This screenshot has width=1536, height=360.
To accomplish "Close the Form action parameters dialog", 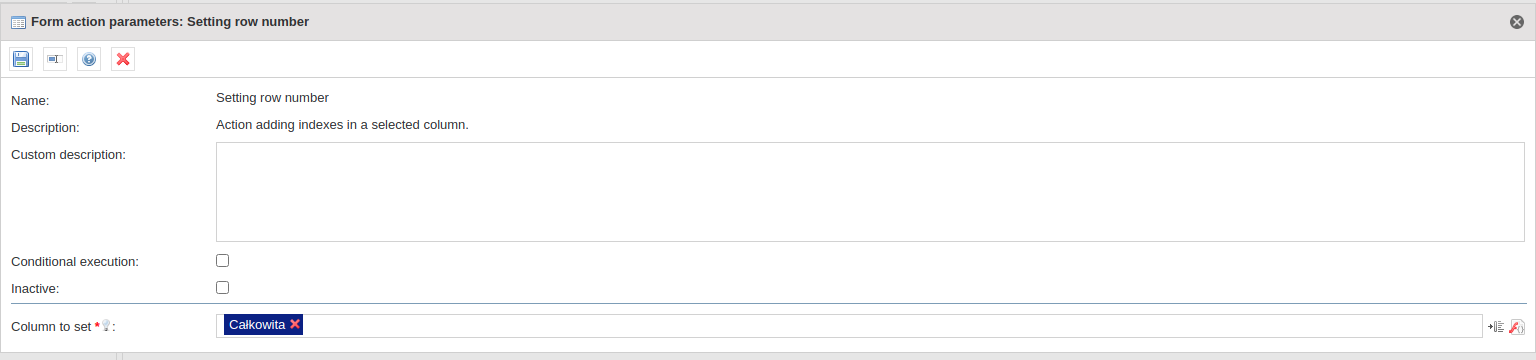I will (1517, 22).
